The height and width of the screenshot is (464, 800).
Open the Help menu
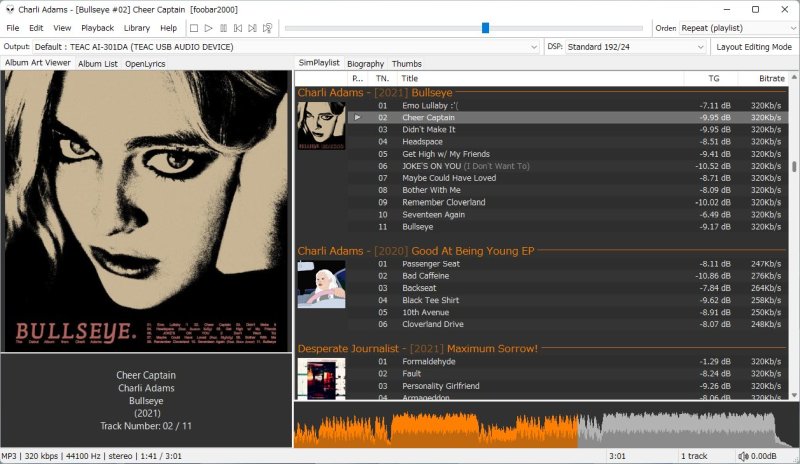[x=168, y=28]
